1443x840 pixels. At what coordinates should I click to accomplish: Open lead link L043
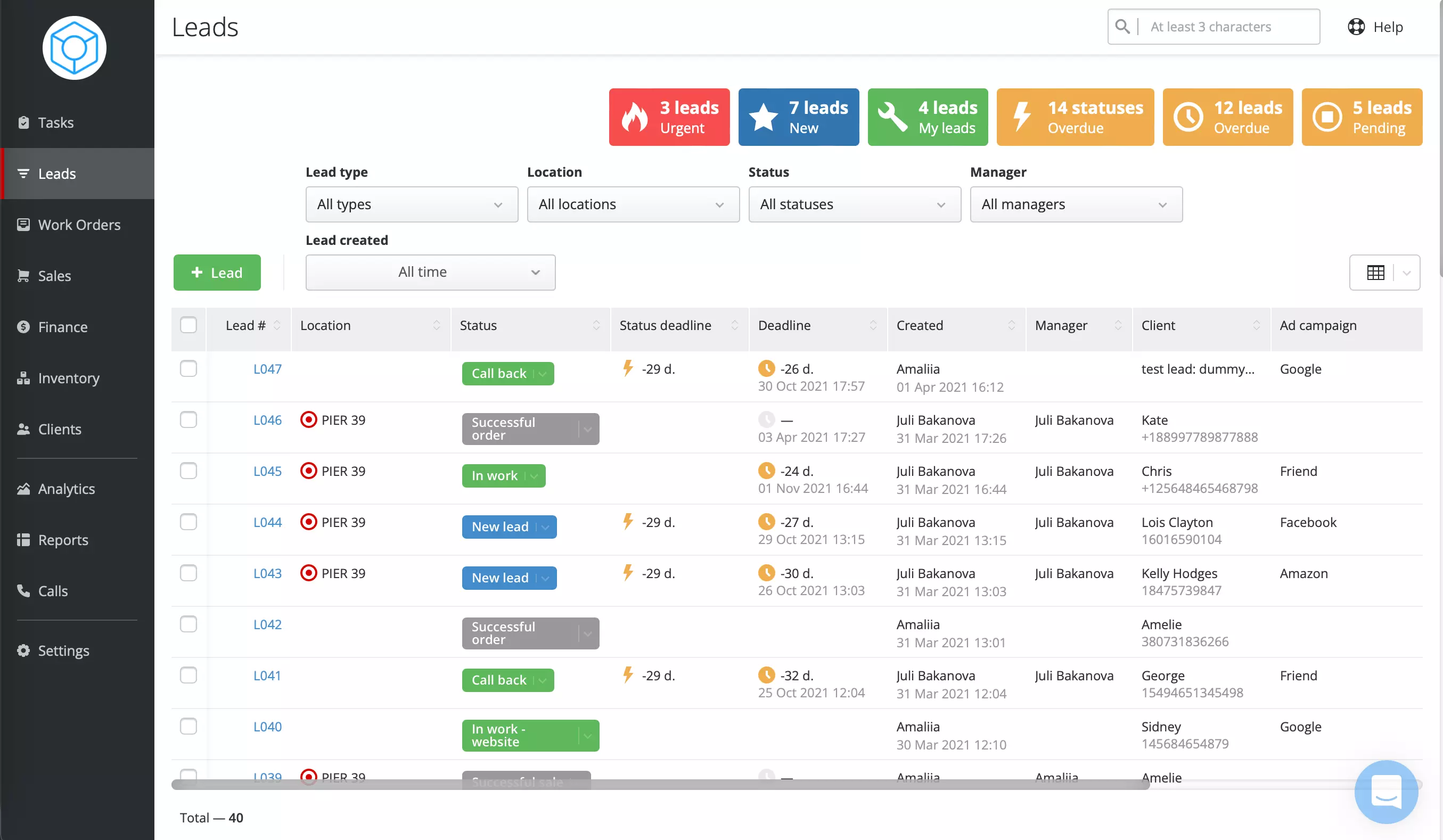pos(267,573)
